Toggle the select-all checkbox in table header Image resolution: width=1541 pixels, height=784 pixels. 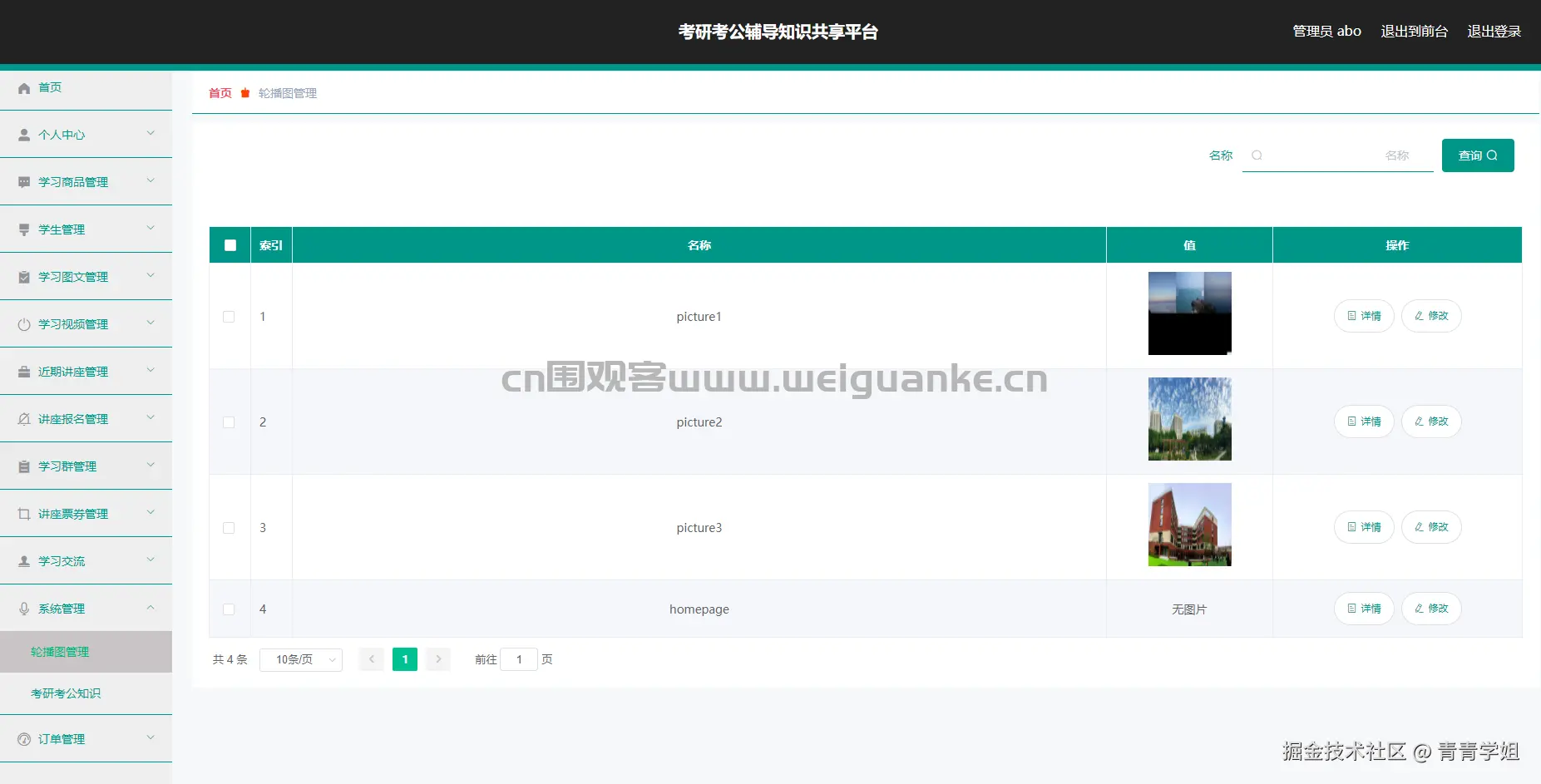pos(230,244)
